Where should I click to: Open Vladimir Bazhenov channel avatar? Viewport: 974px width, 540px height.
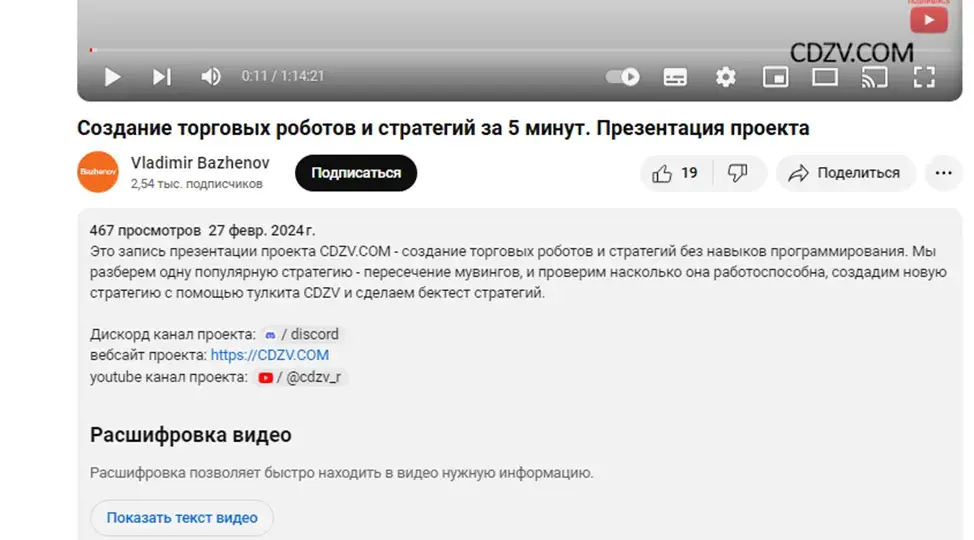pos(98,172)
